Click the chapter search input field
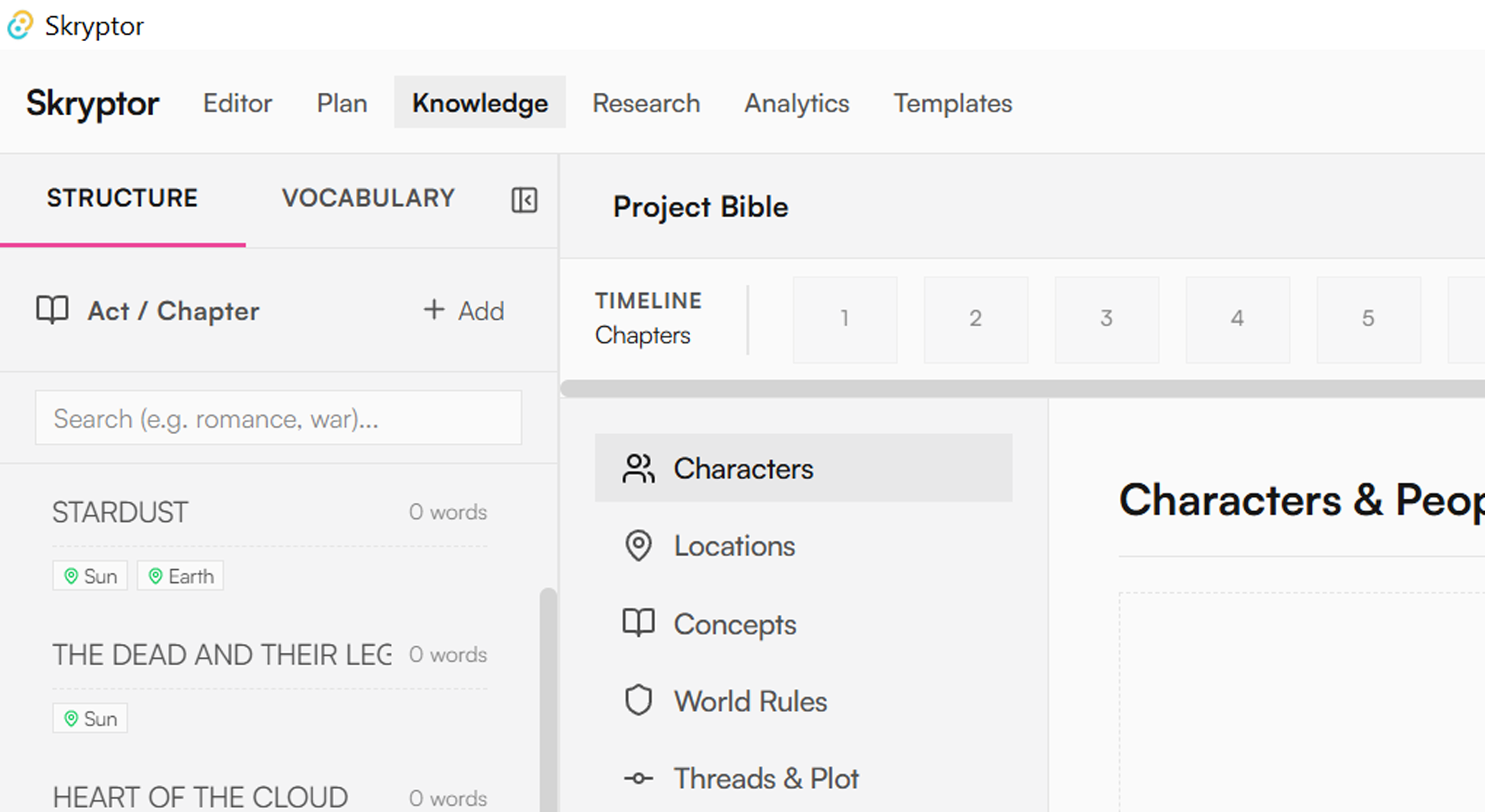This screenshot has height=812, width=1485. [x=278, y=418]
